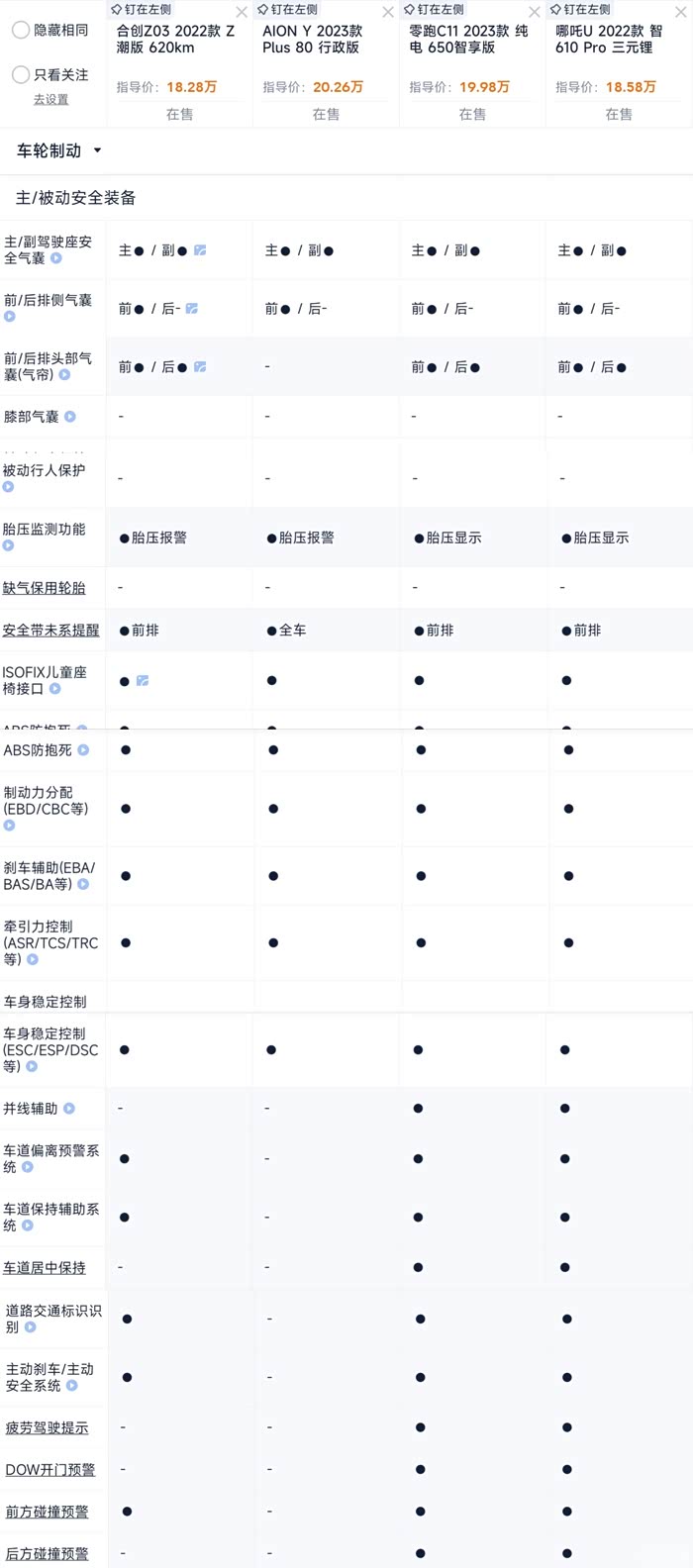
Task: Expand the 车轮制动 section dropdown
Action: tap(97, 151)
